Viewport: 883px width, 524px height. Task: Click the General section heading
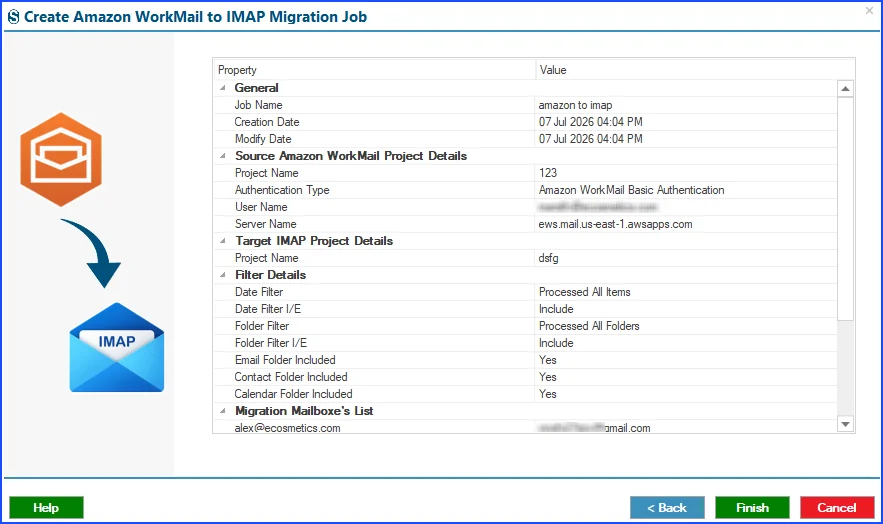pos(256,88)
